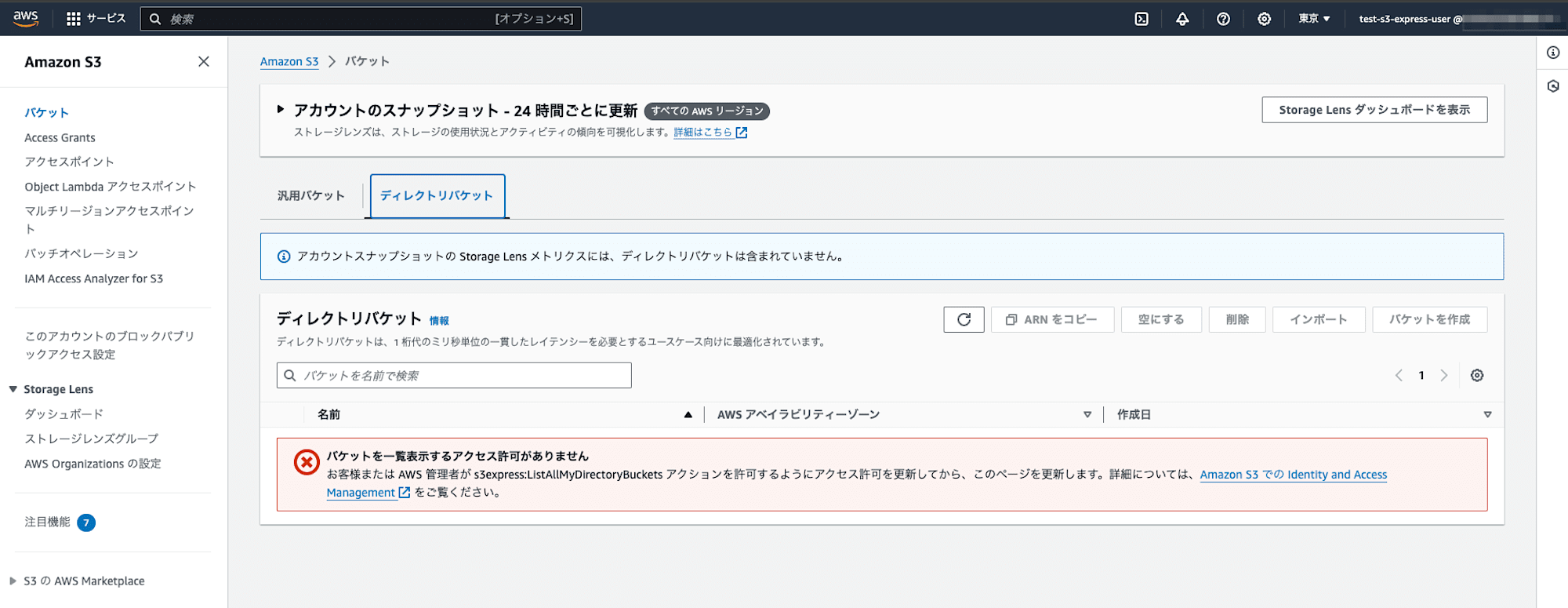Go to previous page of buckets
The image size is (1568, 608).
tap(1399, 376)
